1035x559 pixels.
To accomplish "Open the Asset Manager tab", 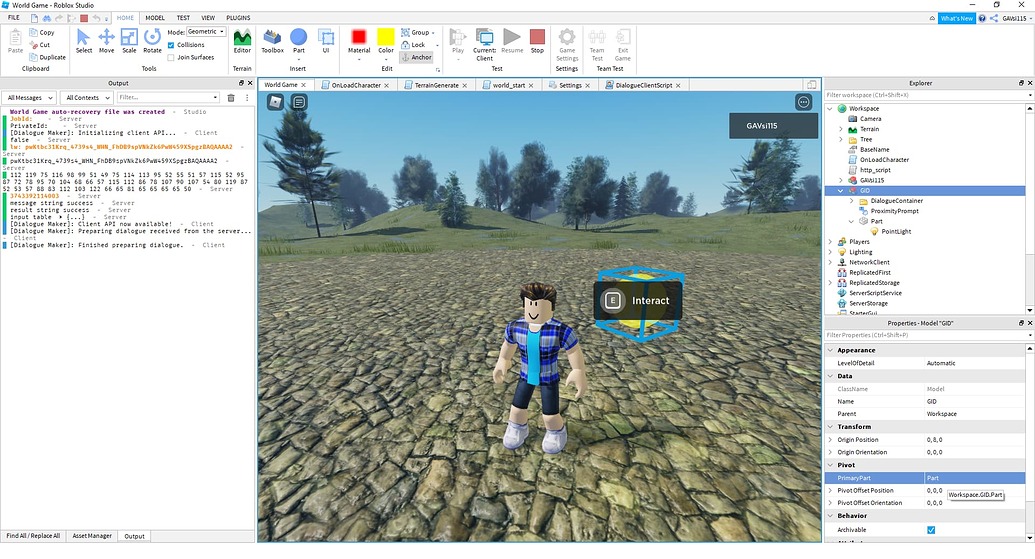I will (92, 536).
